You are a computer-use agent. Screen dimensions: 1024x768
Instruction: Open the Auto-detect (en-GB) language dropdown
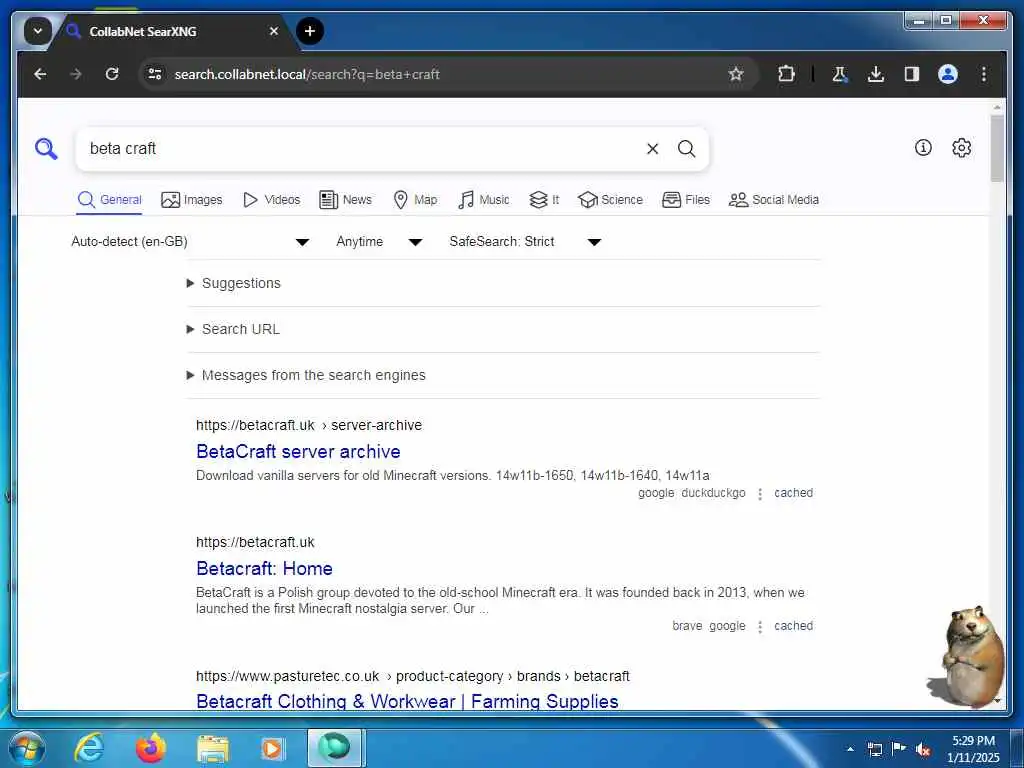tap(190, 242)
